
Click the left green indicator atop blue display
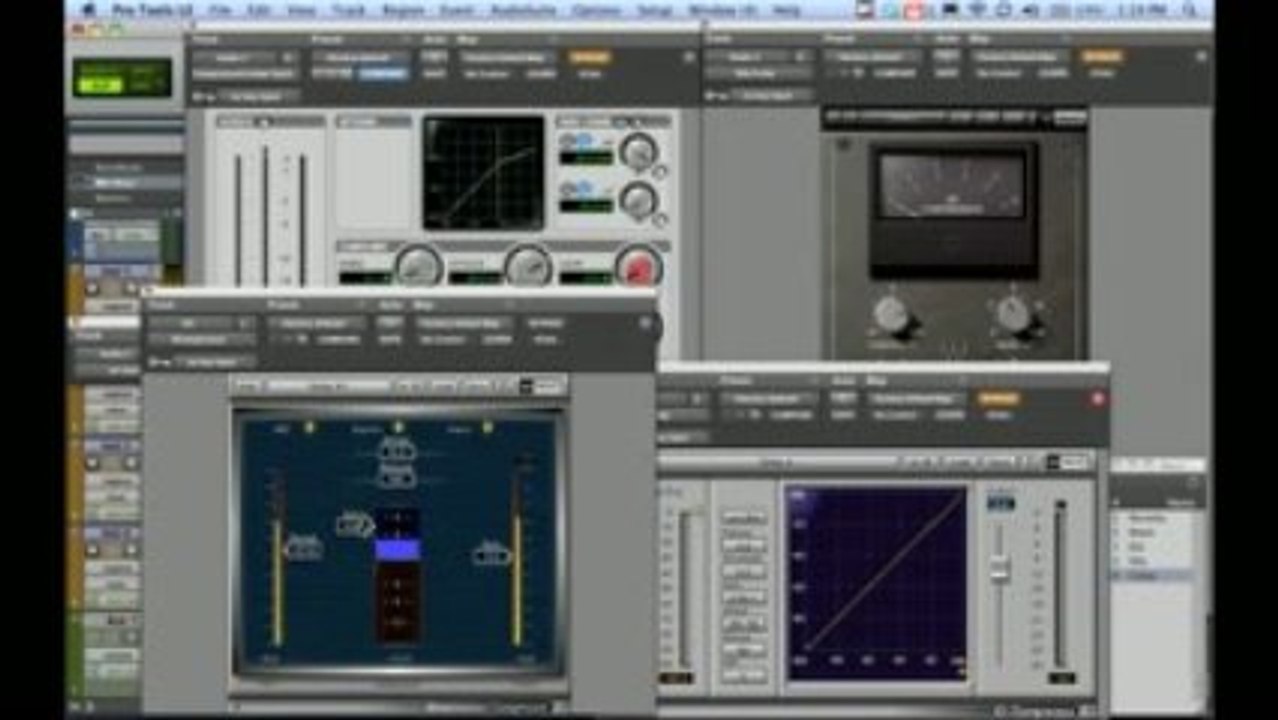309,427
